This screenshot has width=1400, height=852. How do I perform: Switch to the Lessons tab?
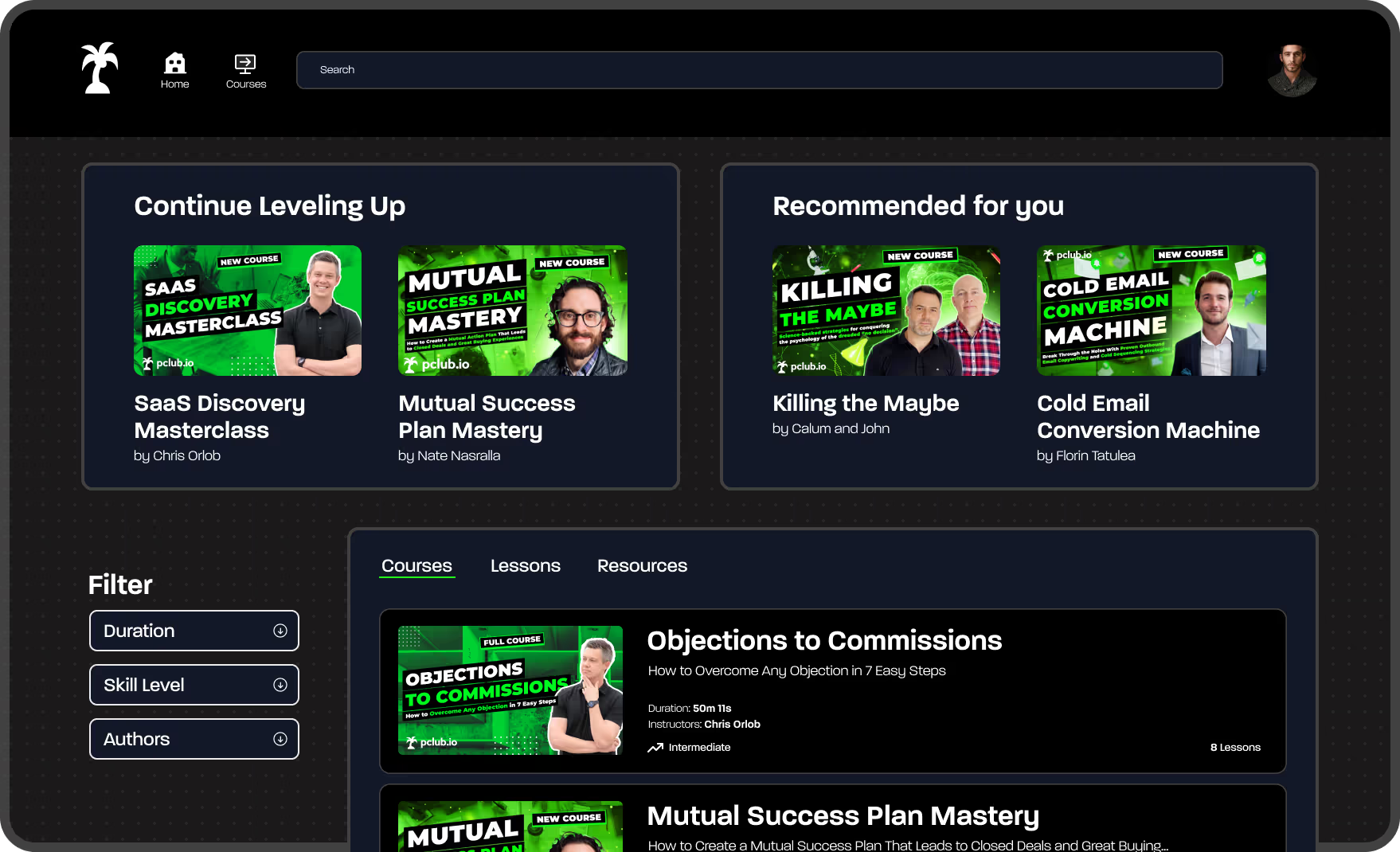(x=526, y=565)
